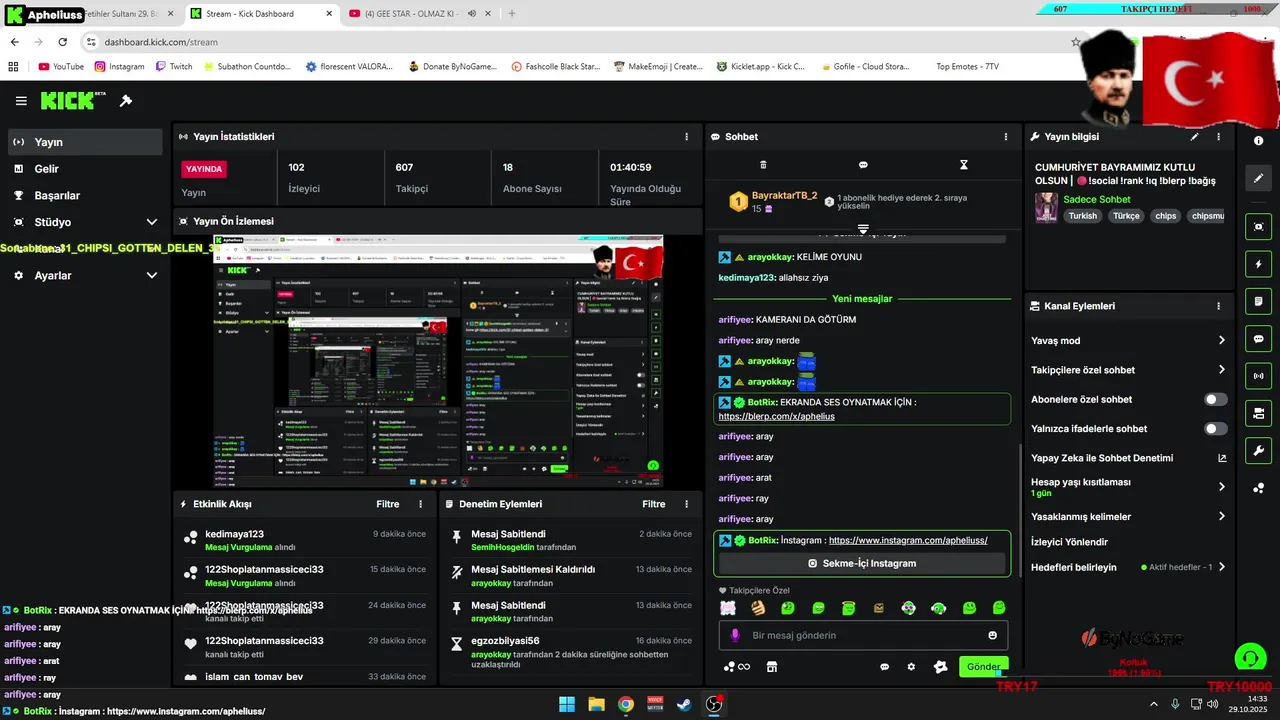Click the trash icon in chat toolbar
Image resolution: width=1280 pixels, height=720 pixels.
(764, 165)
